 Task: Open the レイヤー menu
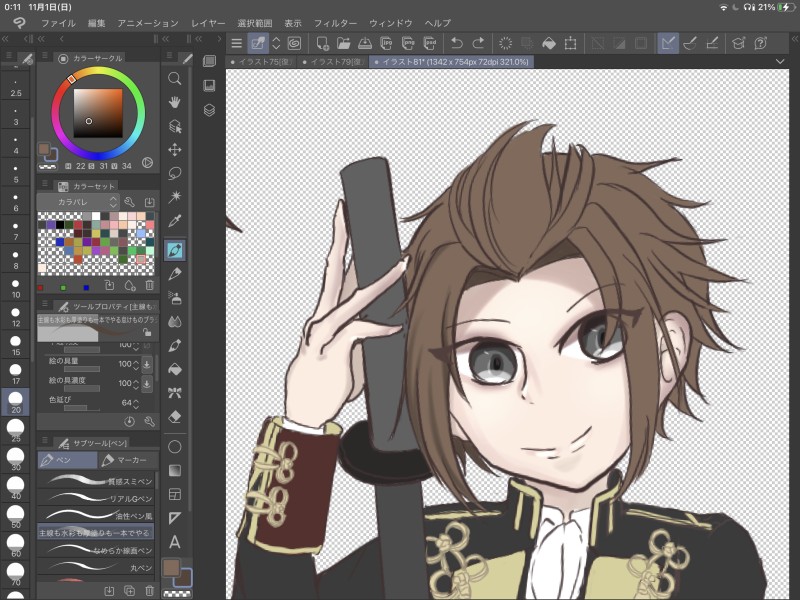click(x=208, y=23)
